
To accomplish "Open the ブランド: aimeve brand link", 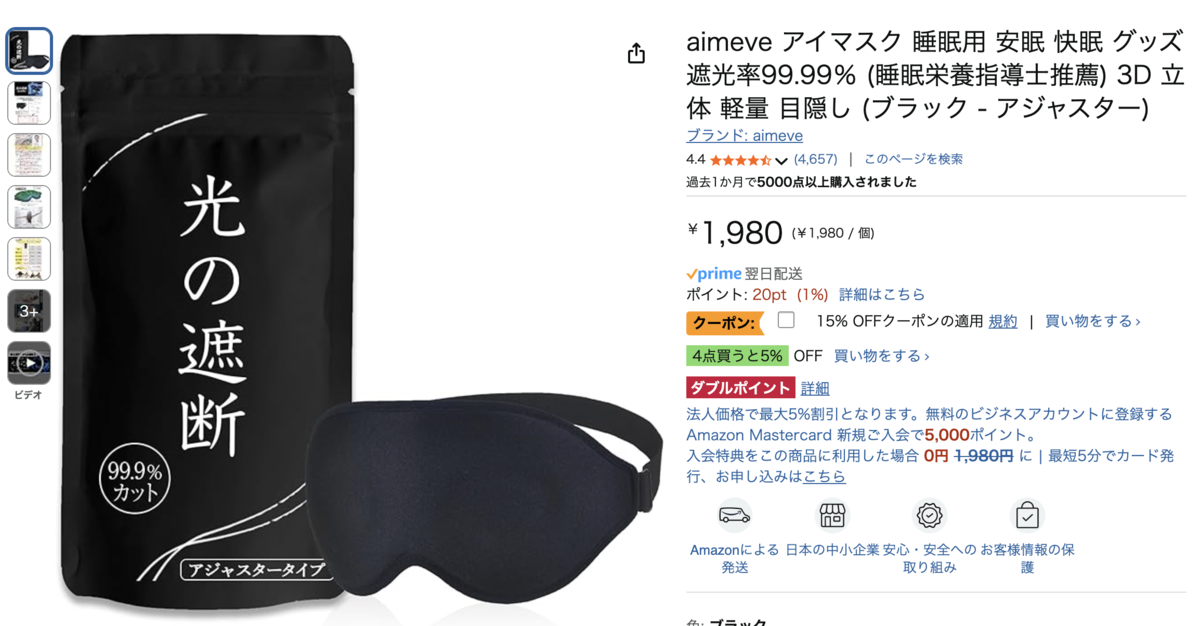I will (x=744, y=135).
